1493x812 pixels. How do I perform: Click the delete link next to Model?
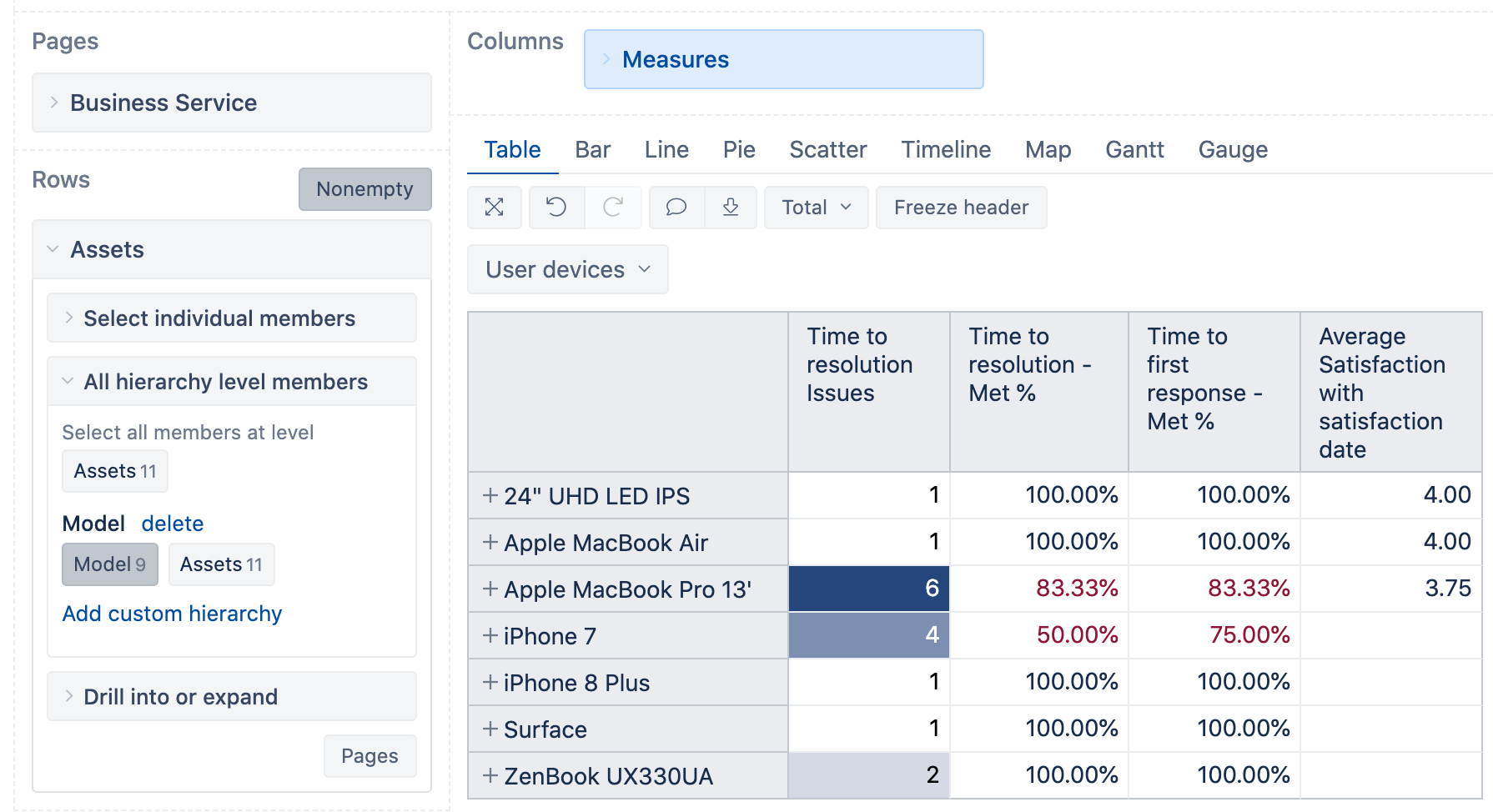pos(173,524)
